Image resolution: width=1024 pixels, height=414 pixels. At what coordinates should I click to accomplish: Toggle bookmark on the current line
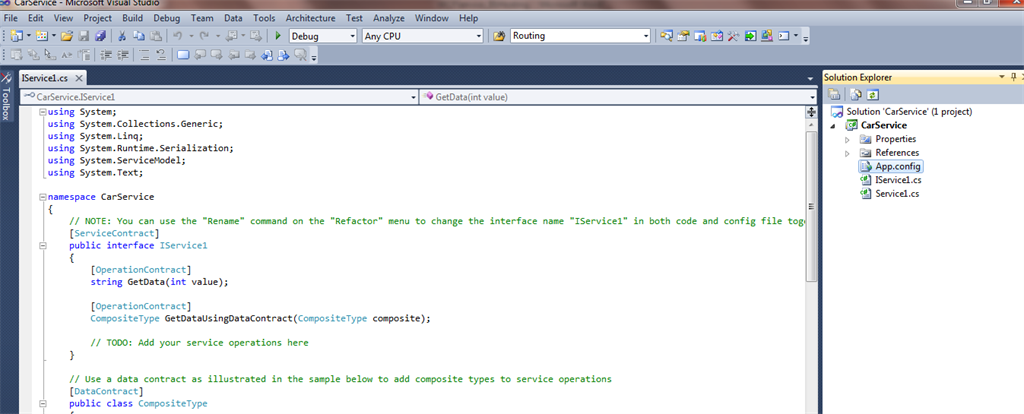click(183, 55)
